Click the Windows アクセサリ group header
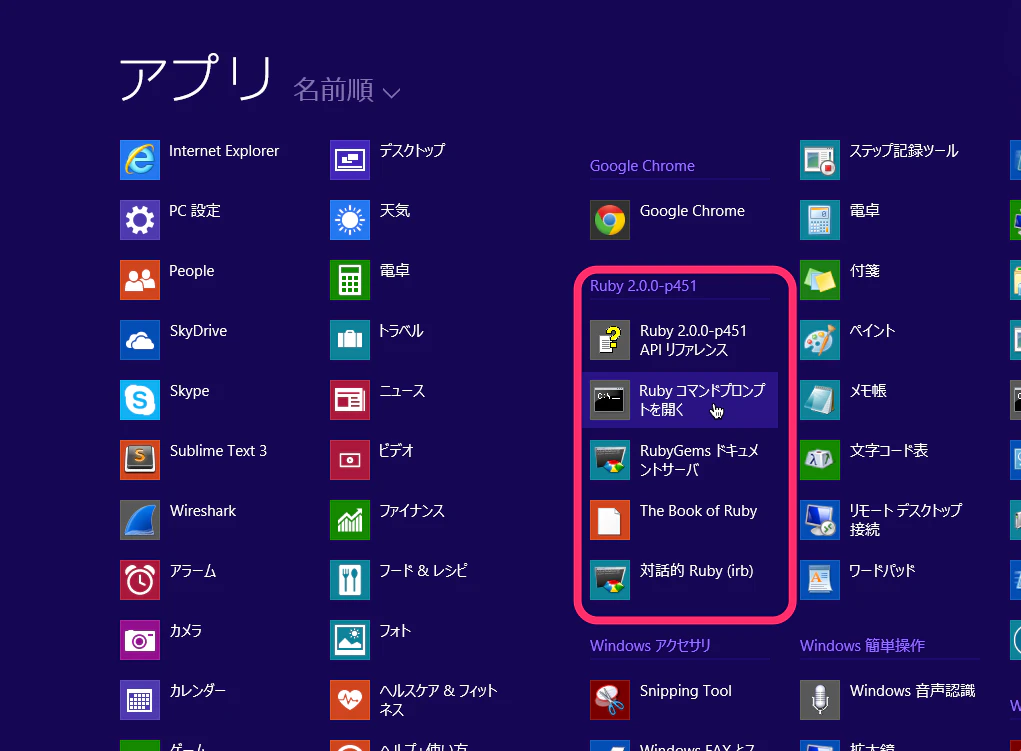This screenshot has width=1021, height=751. click(650, 645)
